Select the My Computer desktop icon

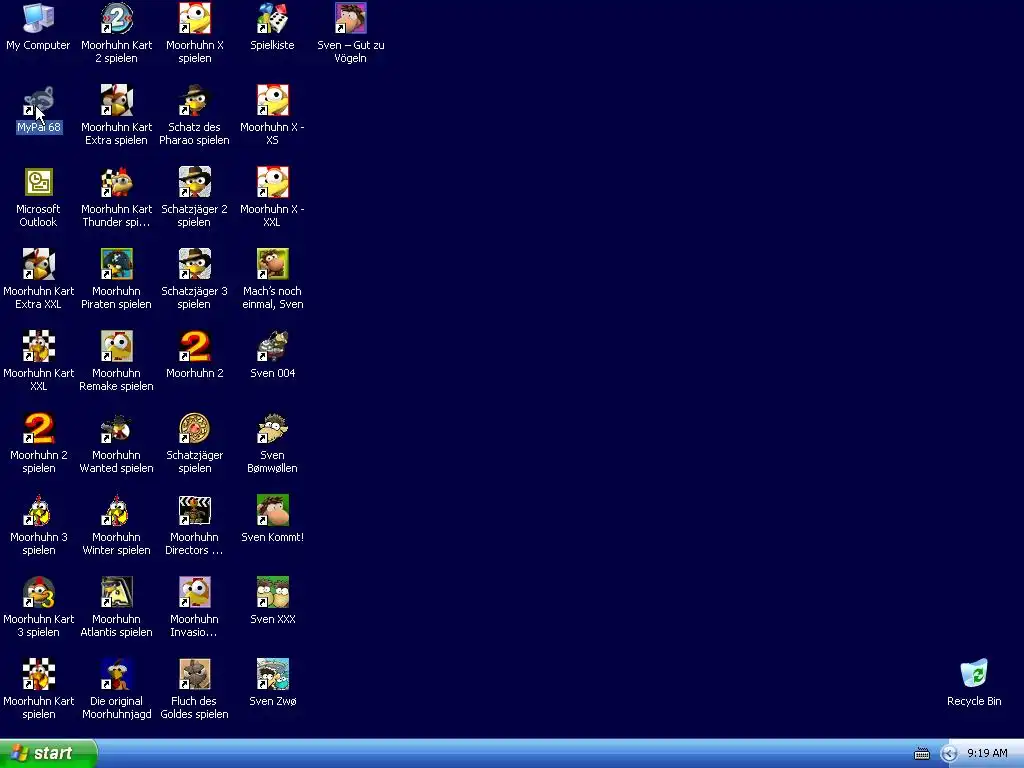(x=39, y=18)
